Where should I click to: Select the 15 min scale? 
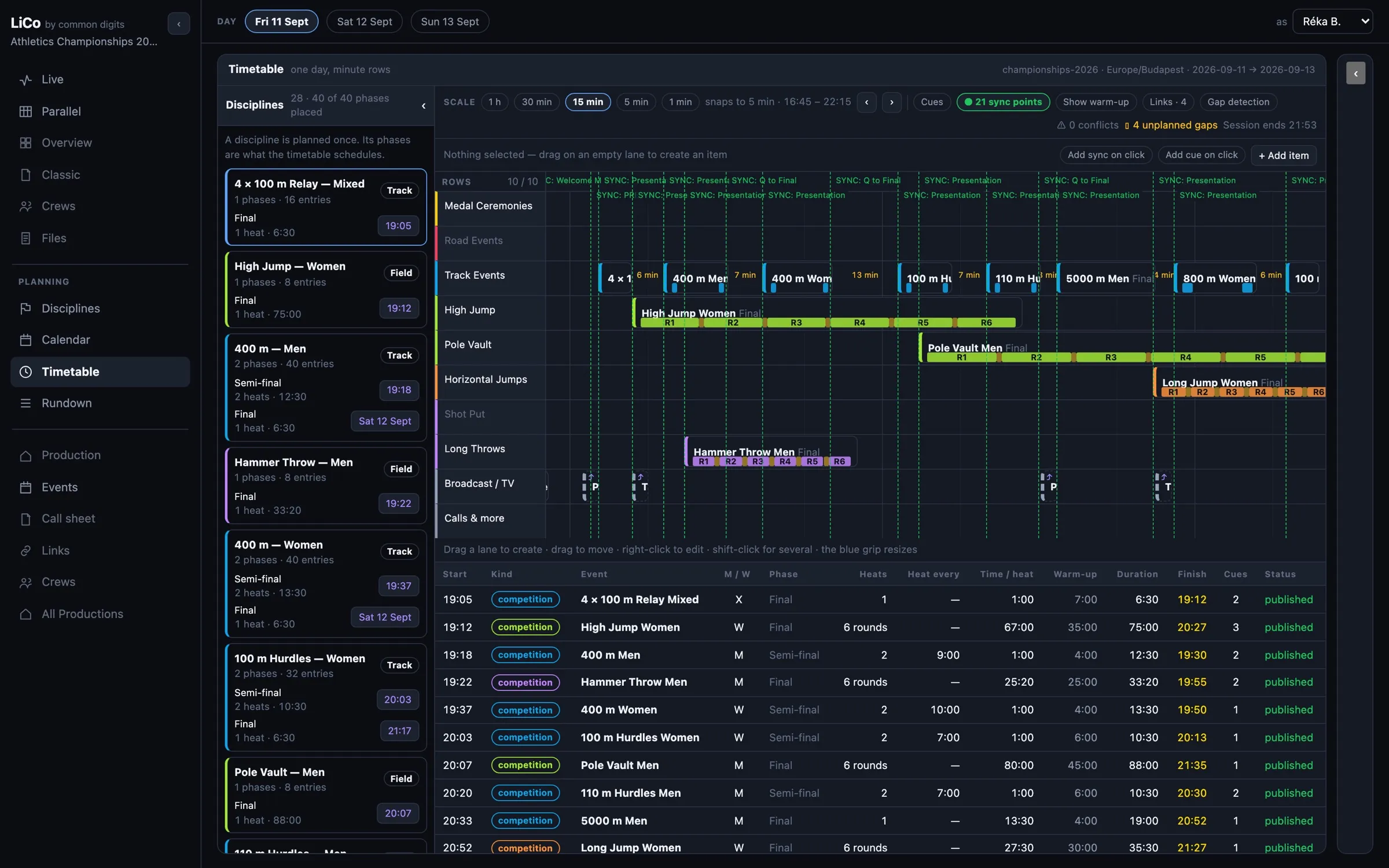pos(587,102)
